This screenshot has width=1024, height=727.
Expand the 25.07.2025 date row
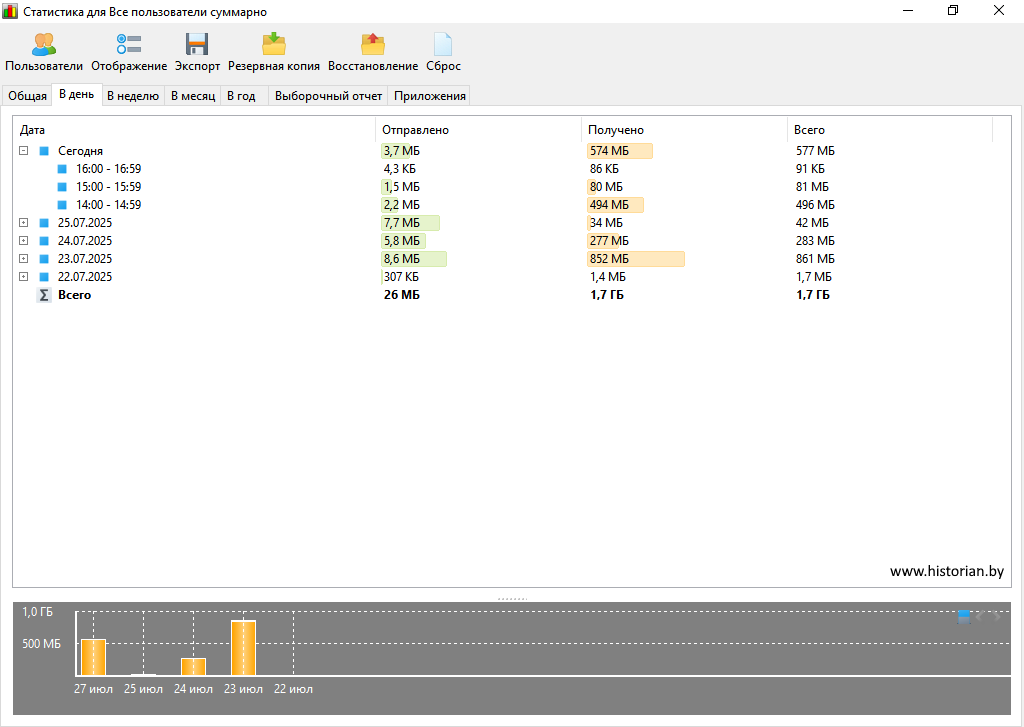point(23,223)
